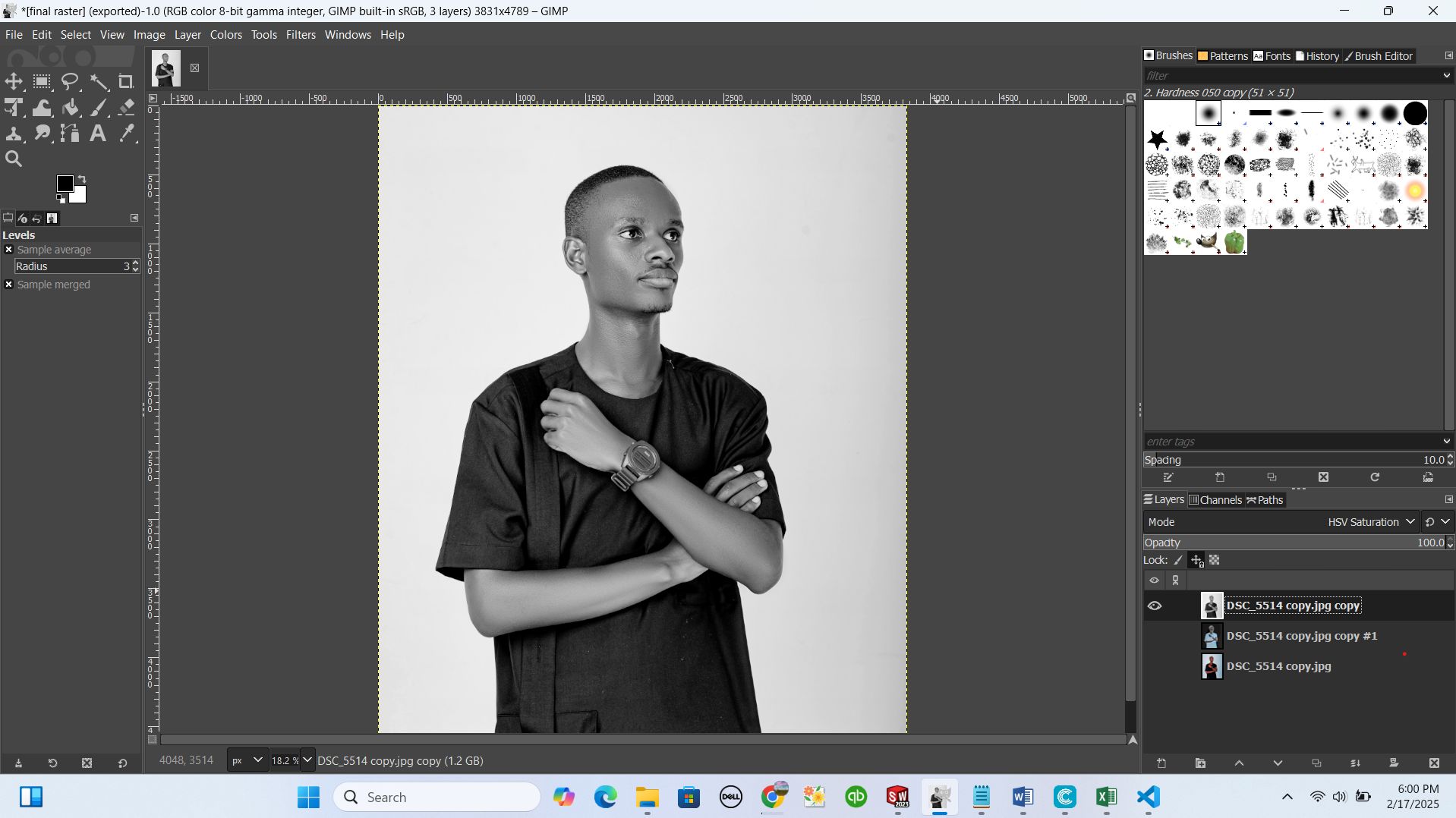This screenshot has width=1456, height=818.
Task: Toggle lock pixels for layer
Action: click(1178, 560)
